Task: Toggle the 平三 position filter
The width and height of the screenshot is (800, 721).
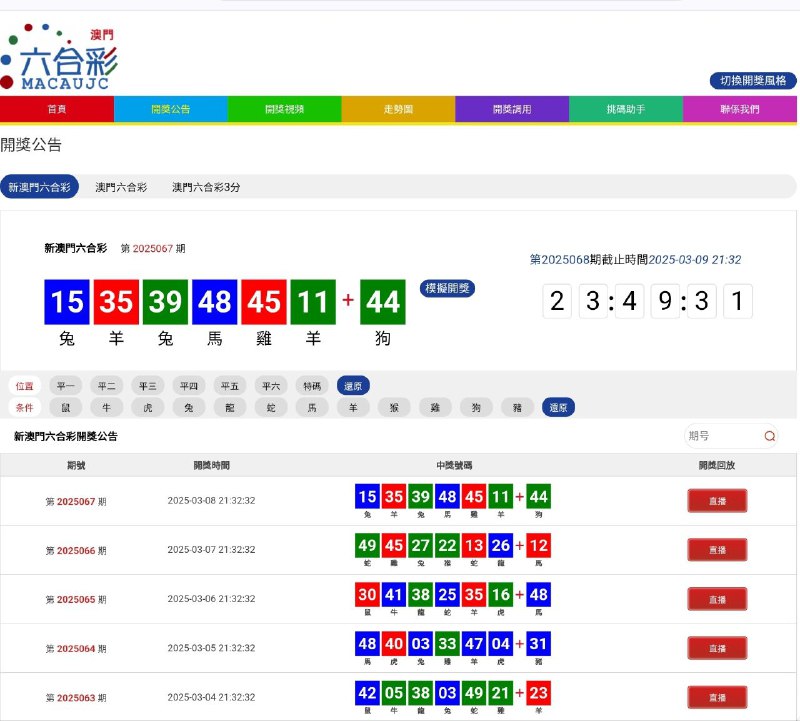Action: pyautogui.click(x=148, y=386)
